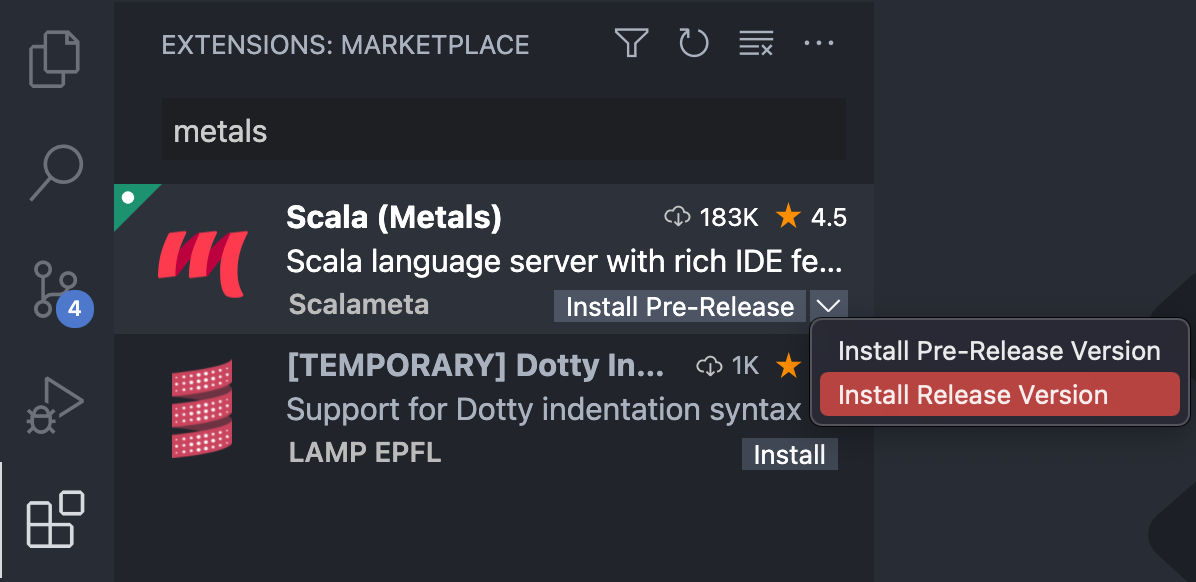Open the Explorer view icon
This screenshot has height=582, width=1196.
[x=57, y=58]
